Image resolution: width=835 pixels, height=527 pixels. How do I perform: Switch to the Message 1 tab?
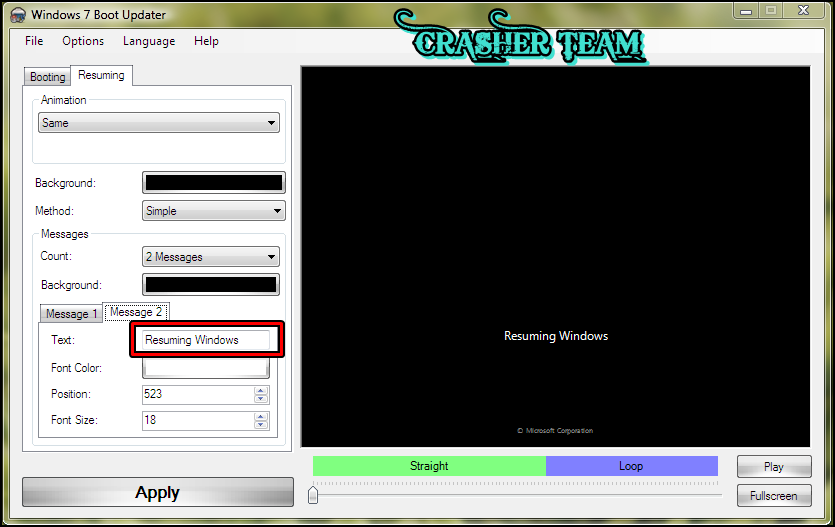coord(71,314)
